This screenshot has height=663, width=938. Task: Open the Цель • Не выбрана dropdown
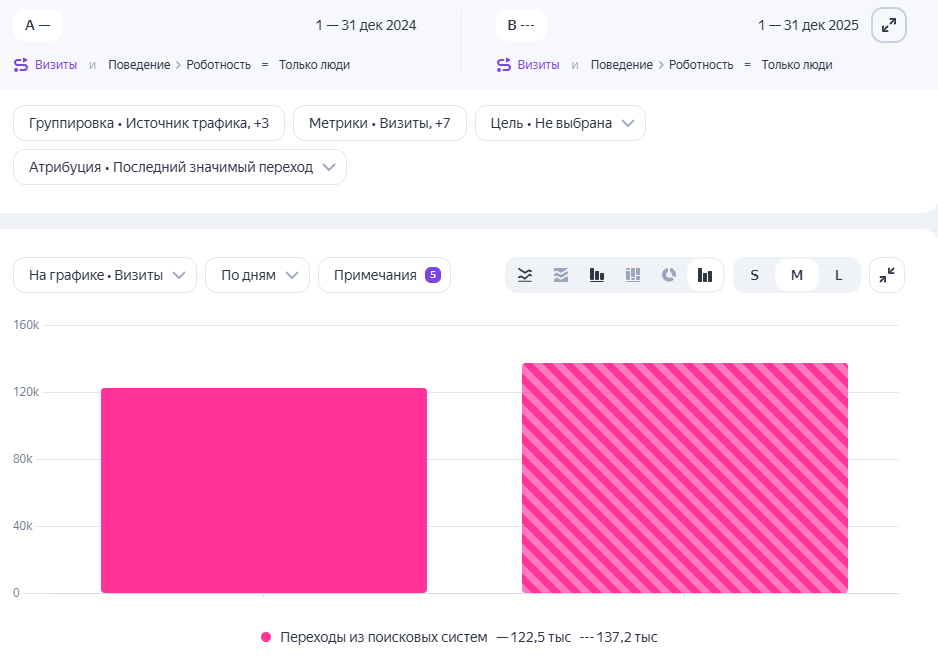tap(561, 123)
